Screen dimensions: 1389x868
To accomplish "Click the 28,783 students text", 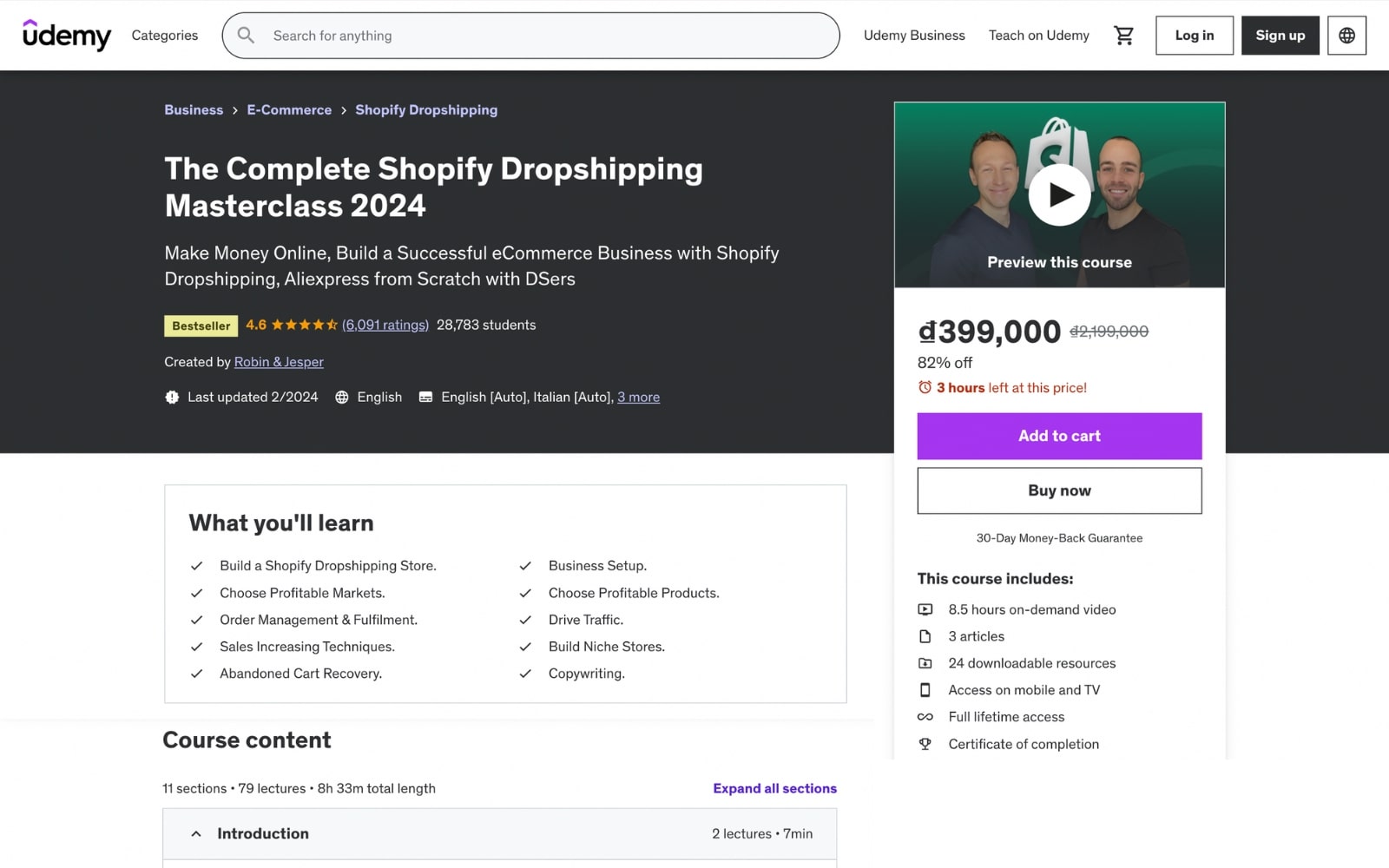I will (486, 325).
